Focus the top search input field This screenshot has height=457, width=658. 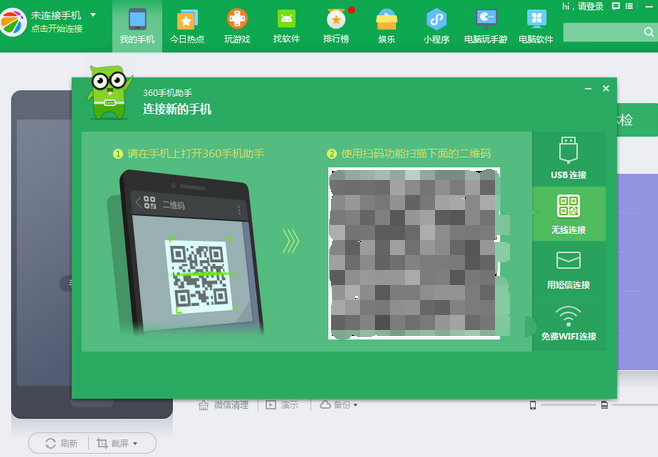coord(603,32)
